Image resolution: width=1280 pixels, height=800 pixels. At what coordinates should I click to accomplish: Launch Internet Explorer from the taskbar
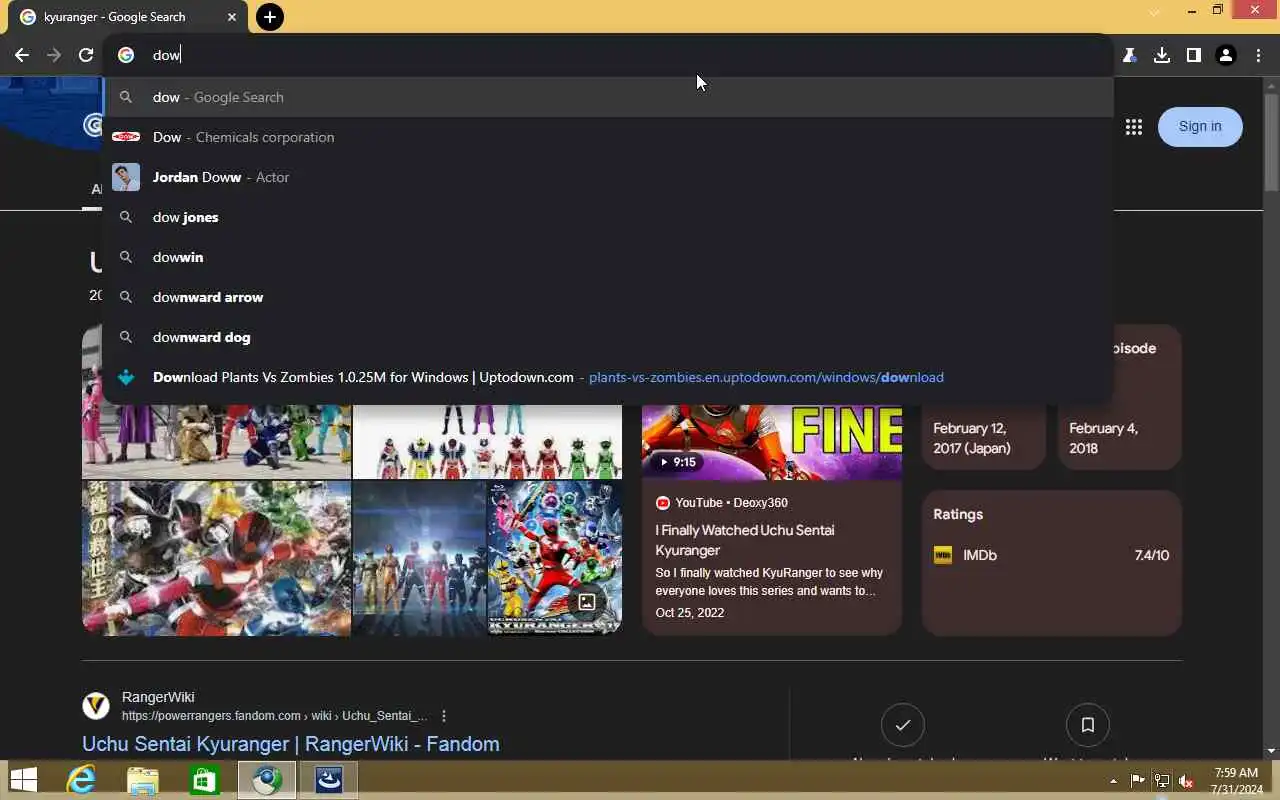point(80,780)
